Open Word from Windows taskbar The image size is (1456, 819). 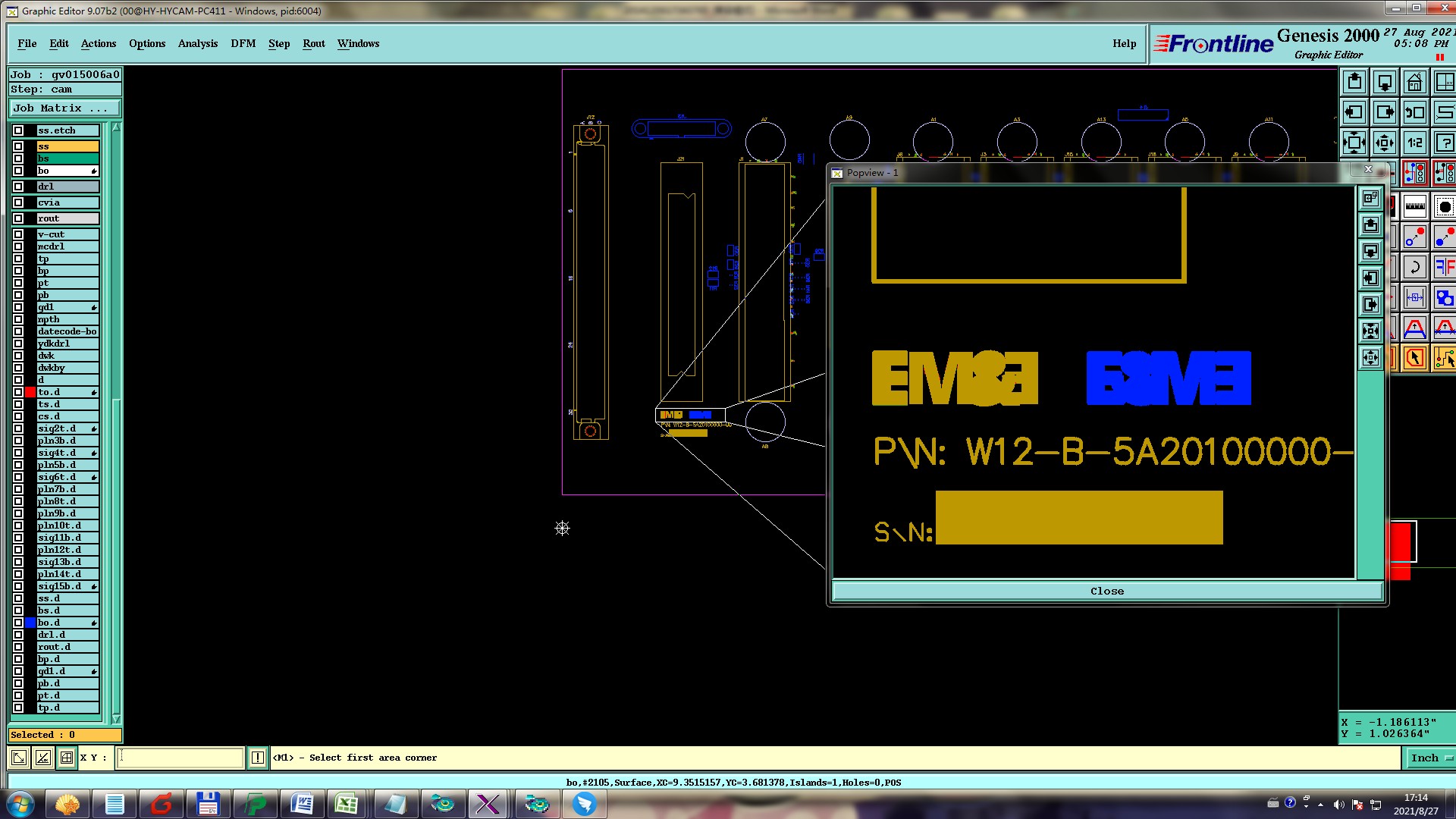pos(302,804)
